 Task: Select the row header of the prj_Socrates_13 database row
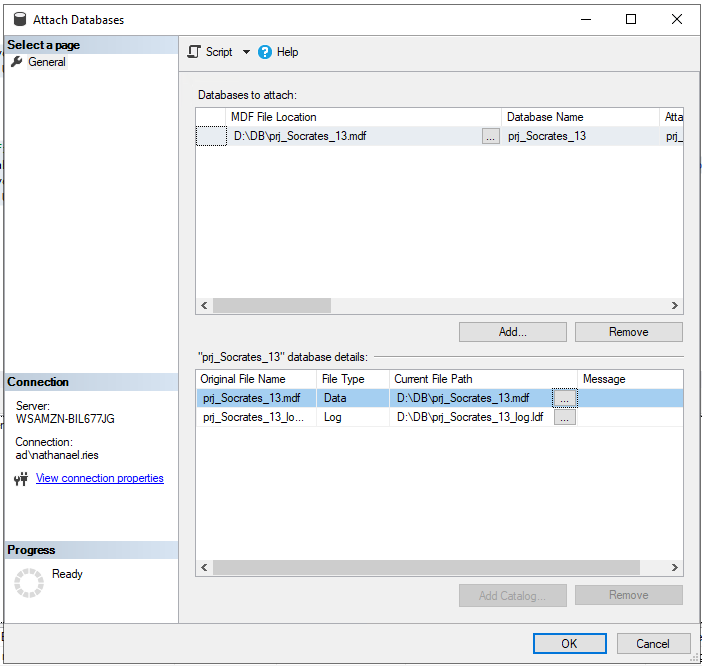click(211, 136)
